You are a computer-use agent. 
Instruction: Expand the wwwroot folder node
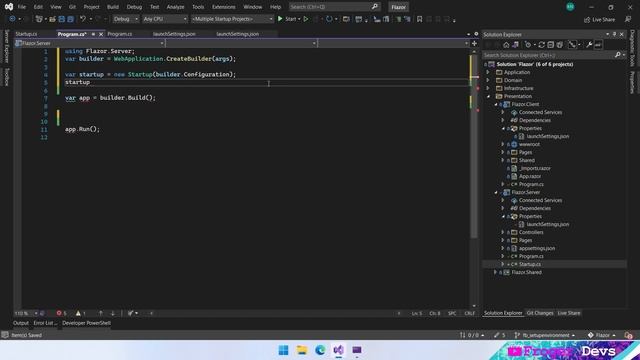503,144
